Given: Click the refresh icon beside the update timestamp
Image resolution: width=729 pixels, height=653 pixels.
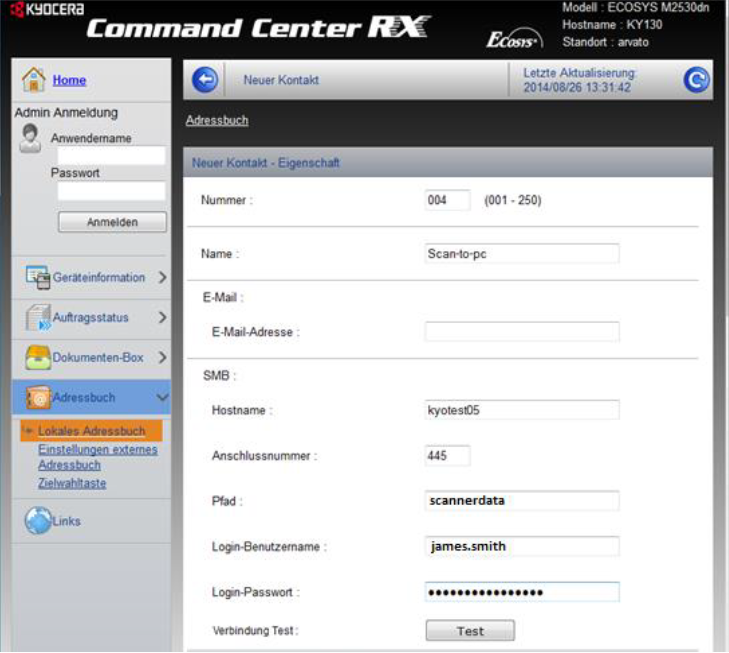Looking at the screenshot, I should click(x=696, y=80).
